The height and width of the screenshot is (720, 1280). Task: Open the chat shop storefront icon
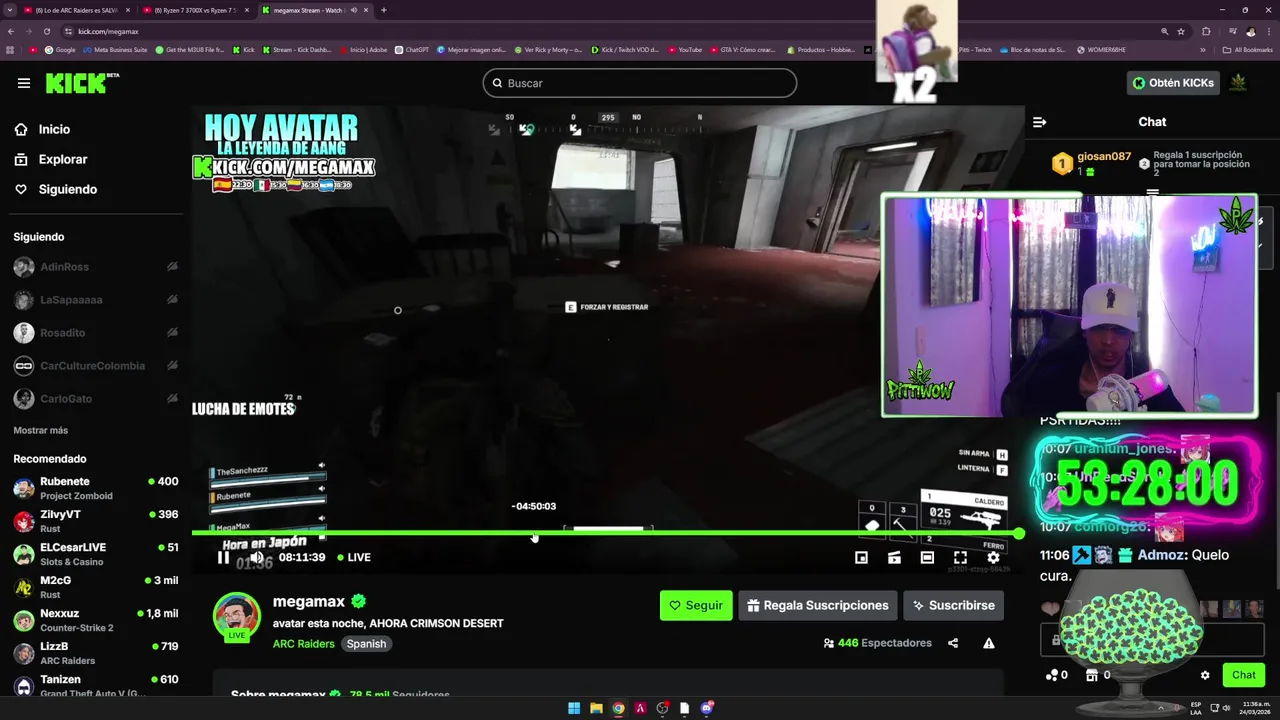point(1092,675)
